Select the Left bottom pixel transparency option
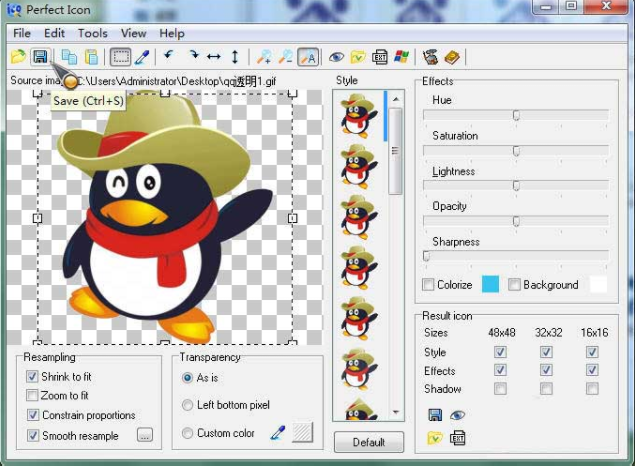Viewport: 635px width, 467px height. [x=187, y=405]
